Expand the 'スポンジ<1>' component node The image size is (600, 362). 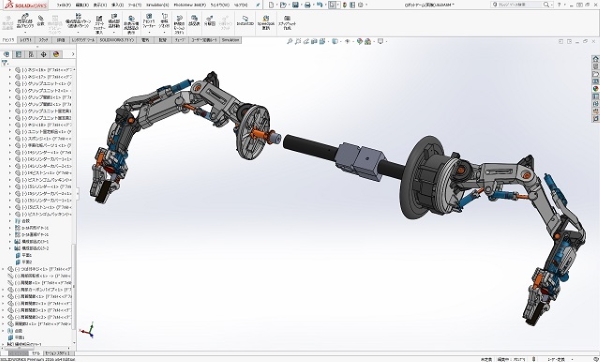pos(10,139)
